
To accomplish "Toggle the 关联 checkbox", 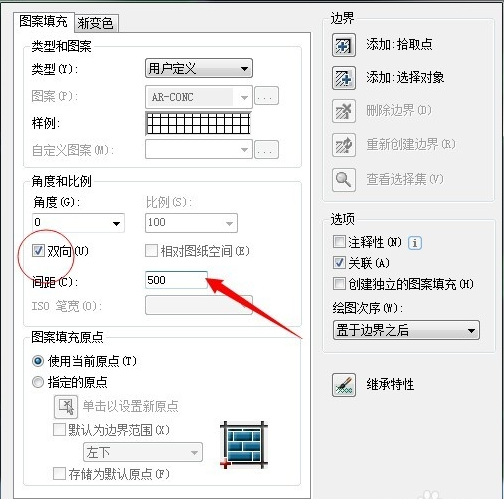I will (x=339, y=263).
